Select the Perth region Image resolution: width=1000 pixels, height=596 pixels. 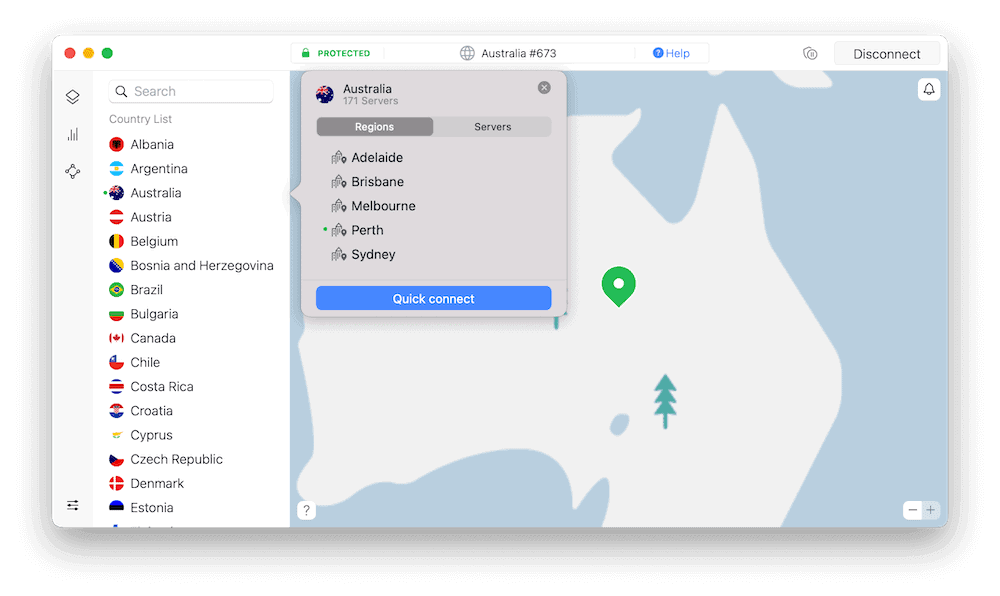coord(367,230)
